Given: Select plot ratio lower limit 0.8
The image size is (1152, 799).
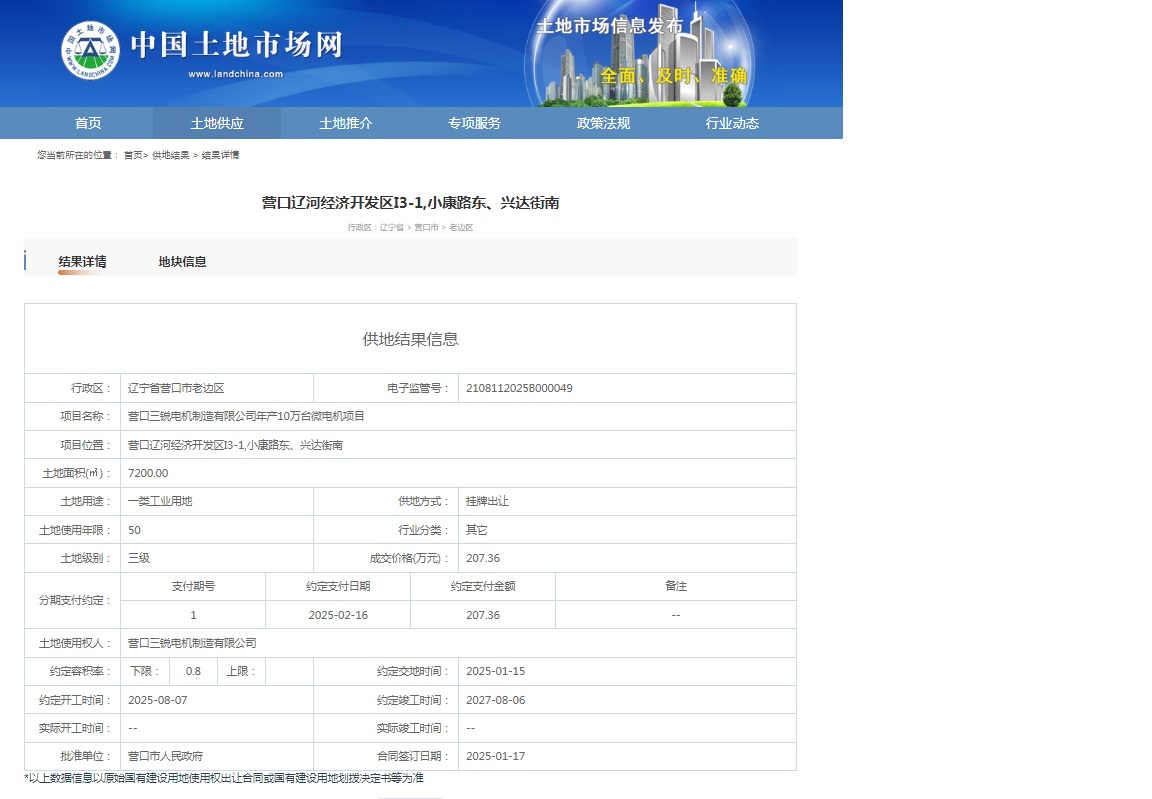Looking at the screenshot, I should [193, 671].
